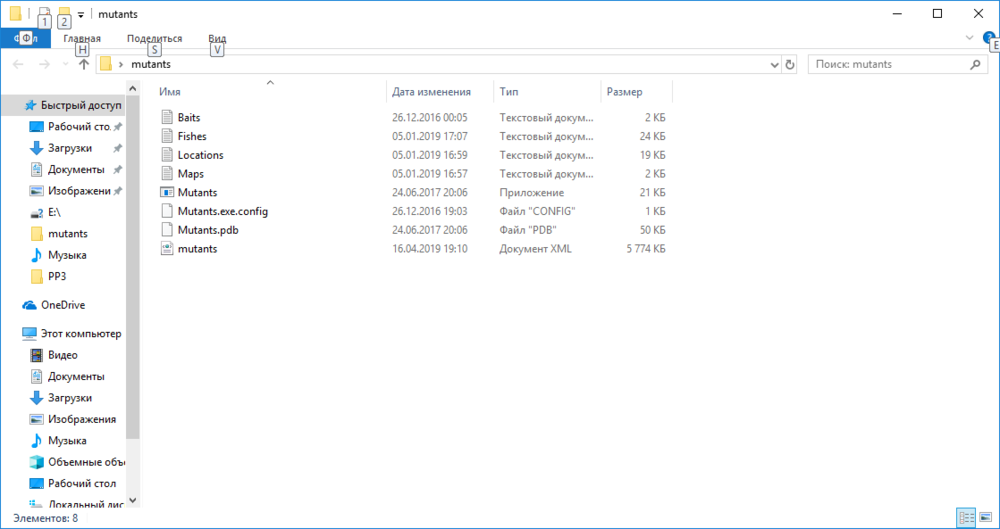Expand the ribbon with chevron

point(969,38)
